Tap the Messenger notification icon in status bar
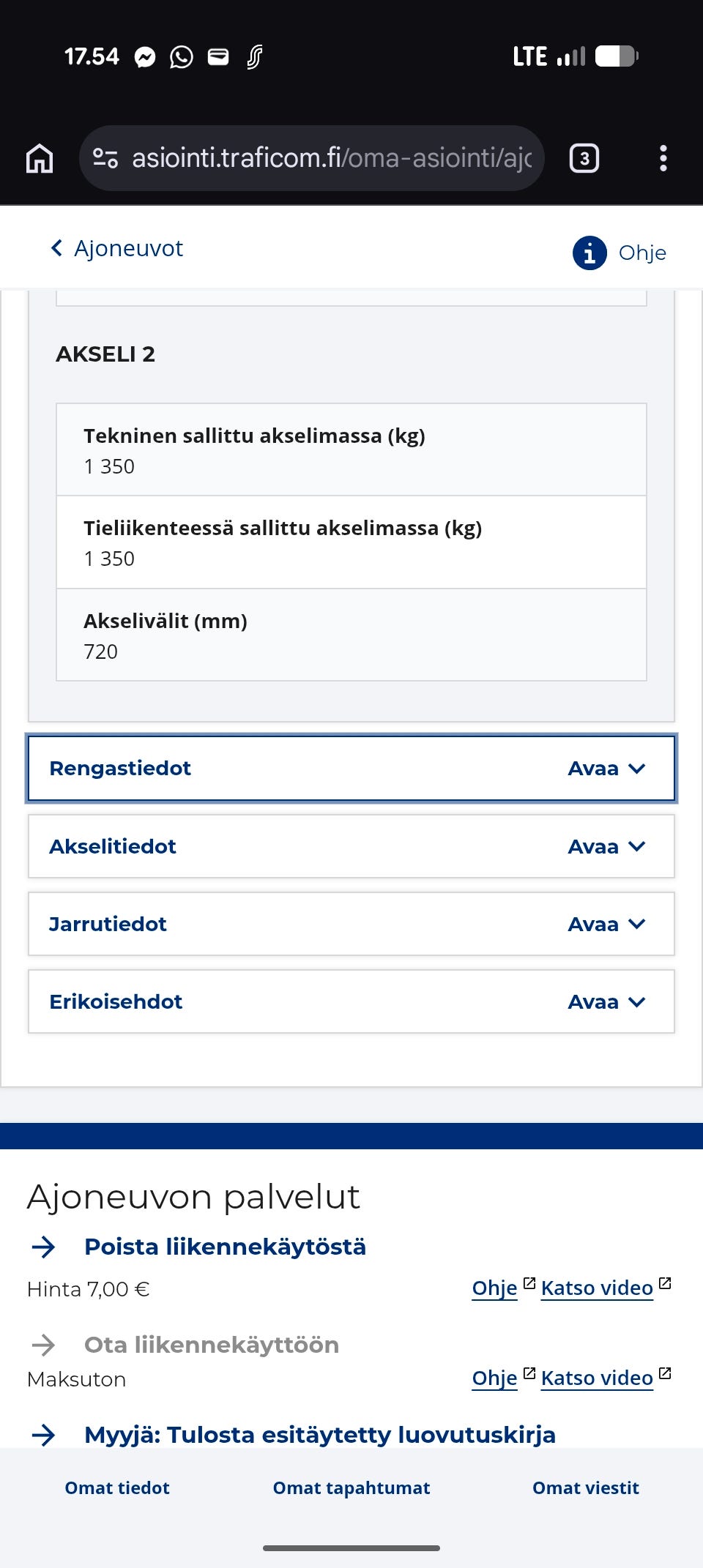The height and width of the screenshot is (1568, 703). pyautogui.click(x=145, y=57)
